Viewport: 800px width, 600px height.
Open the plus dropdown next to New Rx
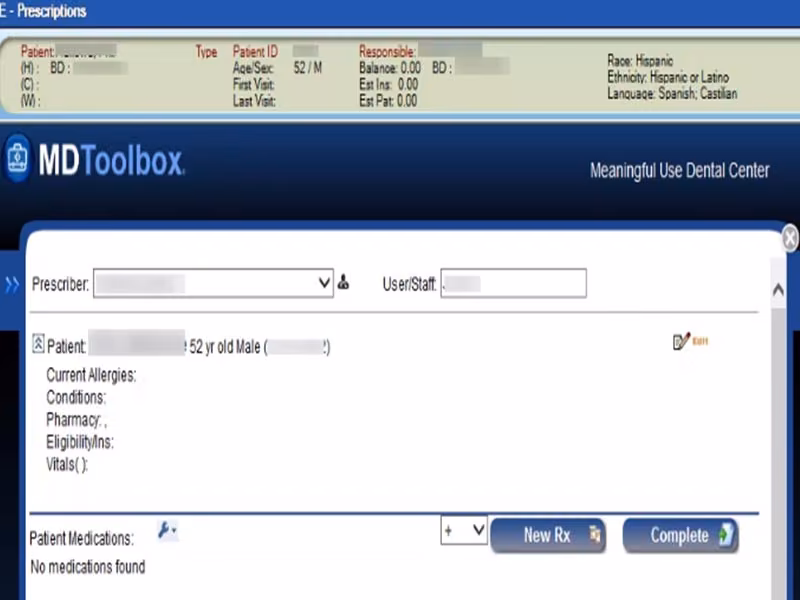pyautogui.click(x=464, y=531)
